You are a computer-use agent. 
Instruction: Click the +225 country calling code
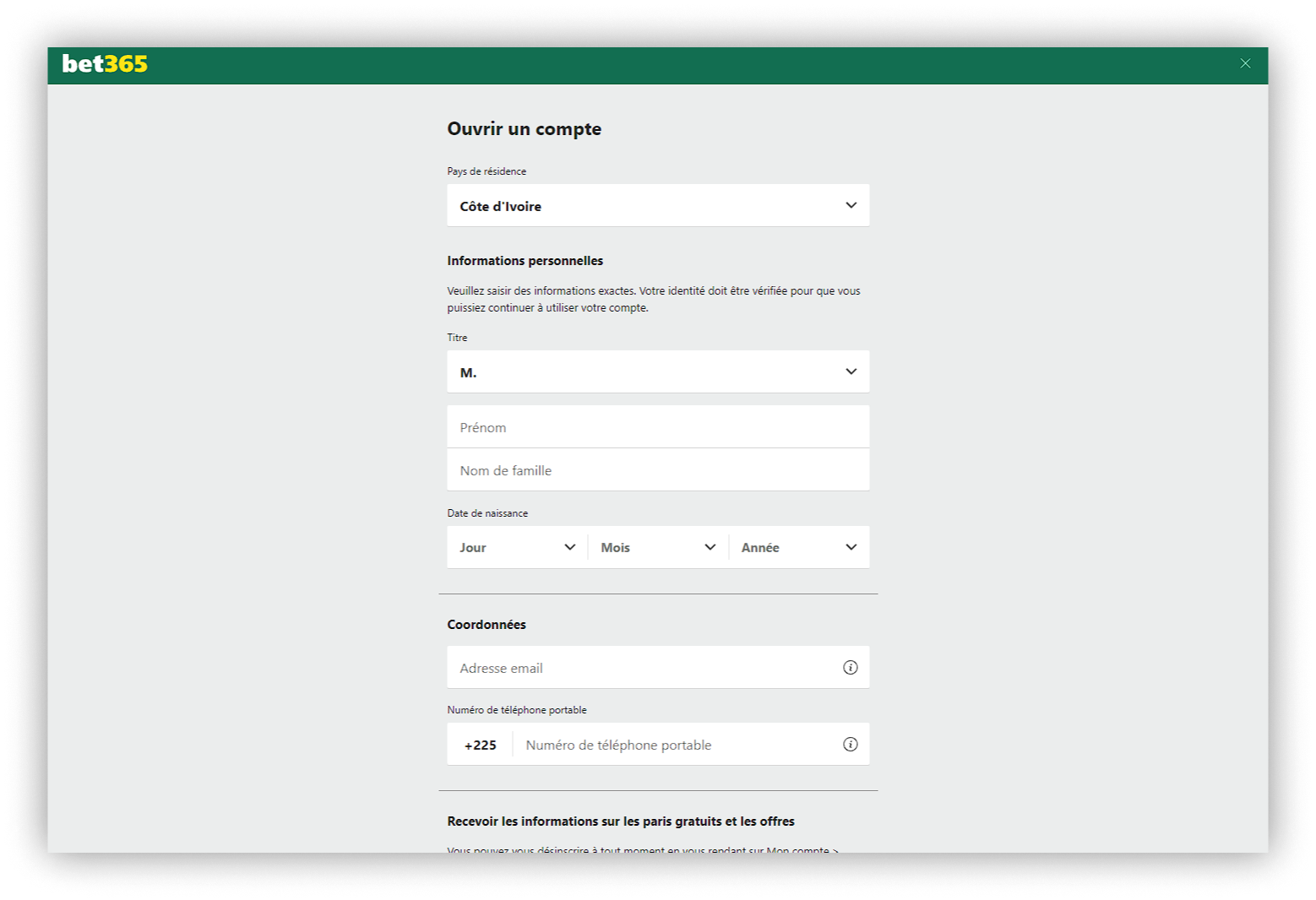click(x=480, y=745)
